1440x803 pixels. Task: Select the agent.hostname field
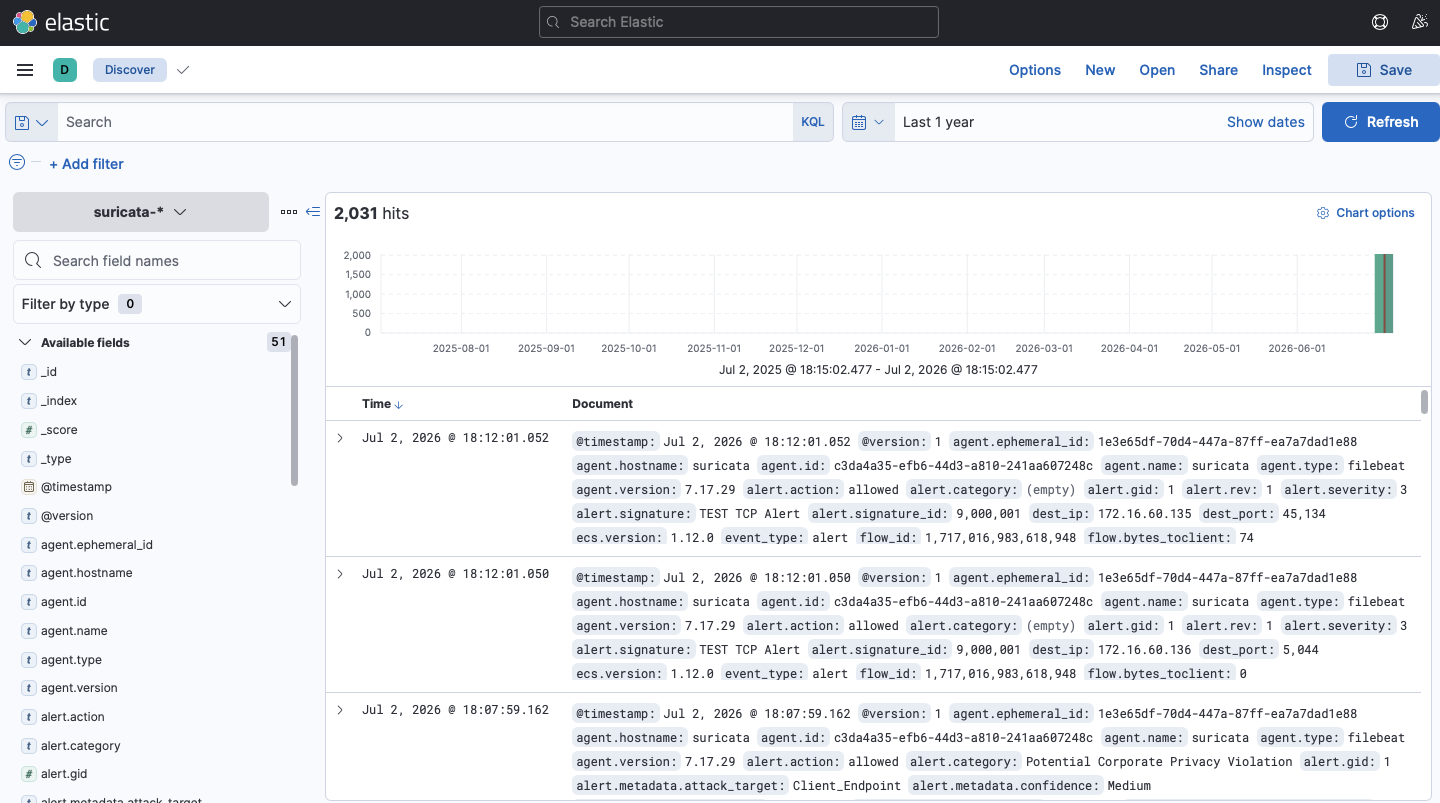tap(87, 573)
